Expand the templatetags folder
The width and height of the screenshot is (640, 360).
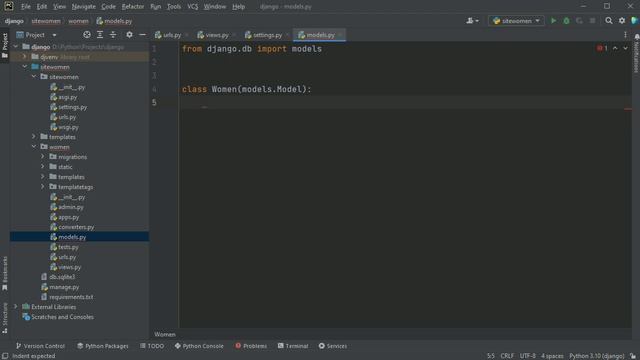(x=43, y=187)
